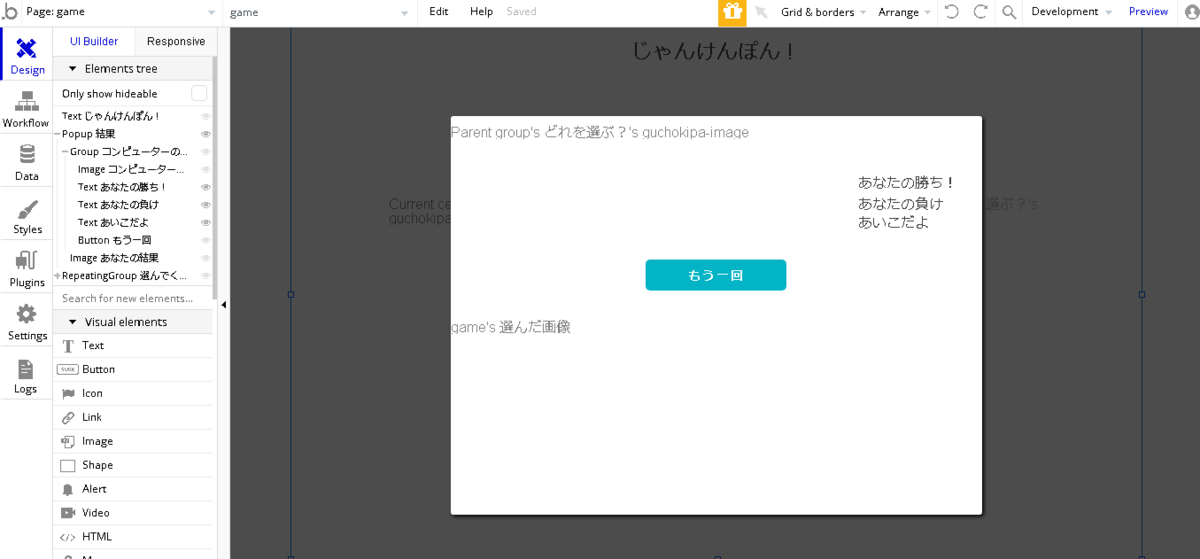
Task: Open the game element picker dropdown
Action: tap(319, 12)
